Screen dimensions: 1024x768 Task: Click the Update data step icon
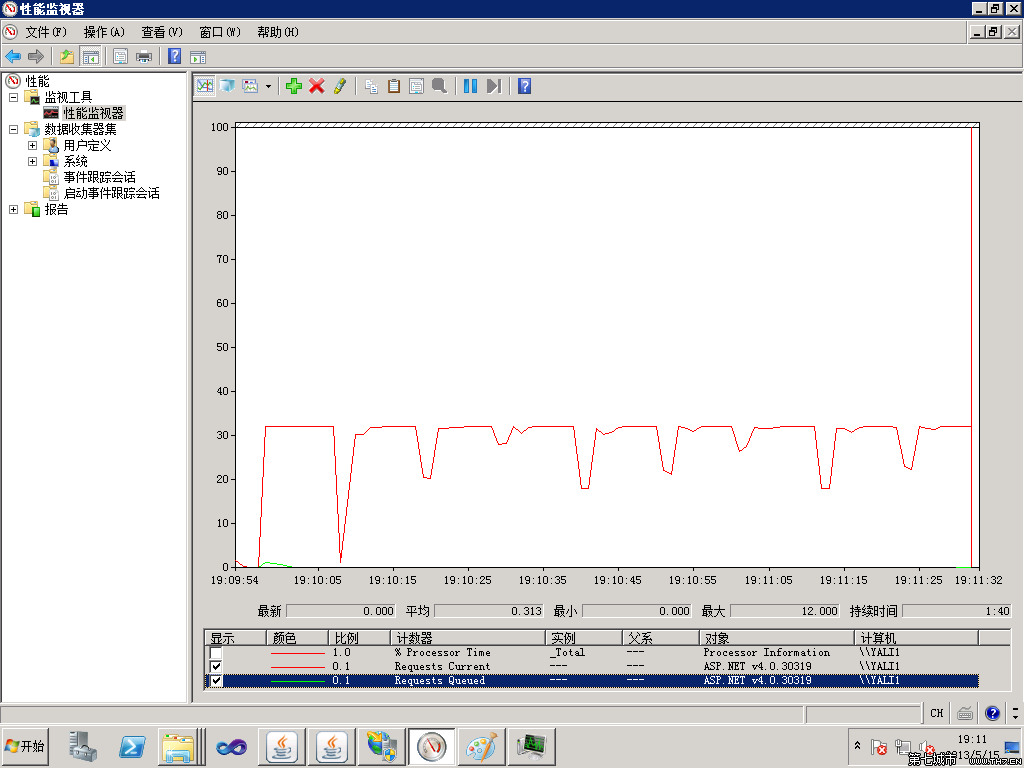pyautogui.click(x=494, y=86)
